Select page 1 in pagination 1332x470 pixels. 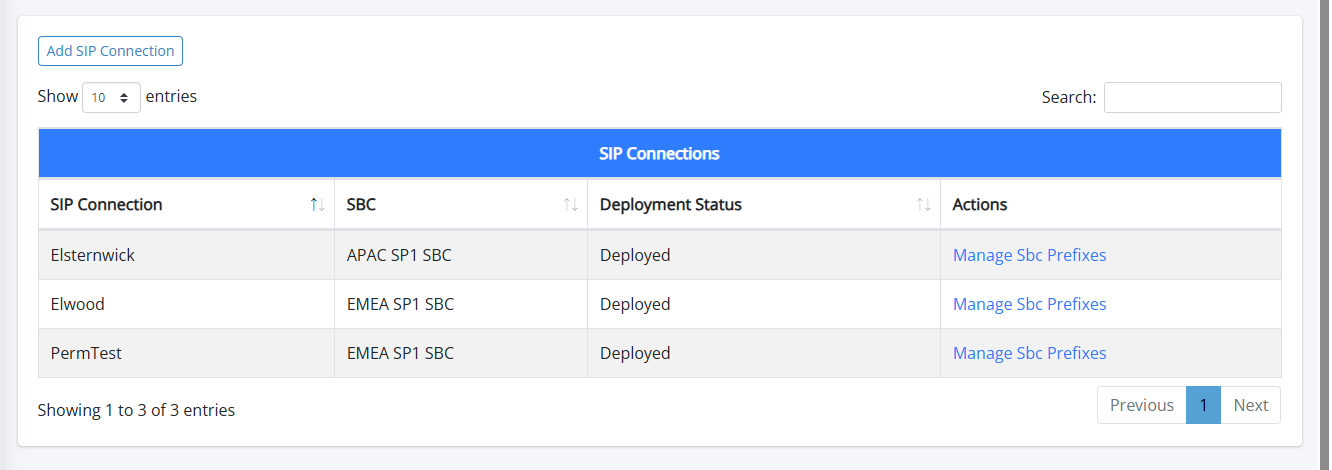(1203, 405)
